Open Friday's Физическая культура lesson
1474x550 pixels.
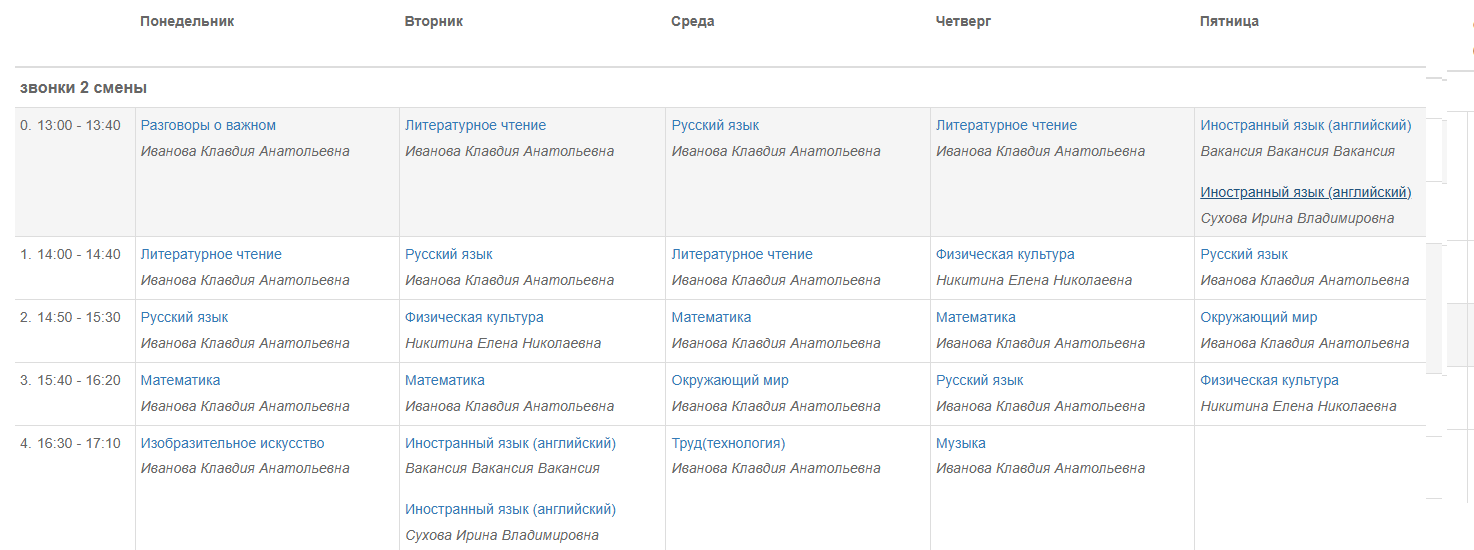1269,380
